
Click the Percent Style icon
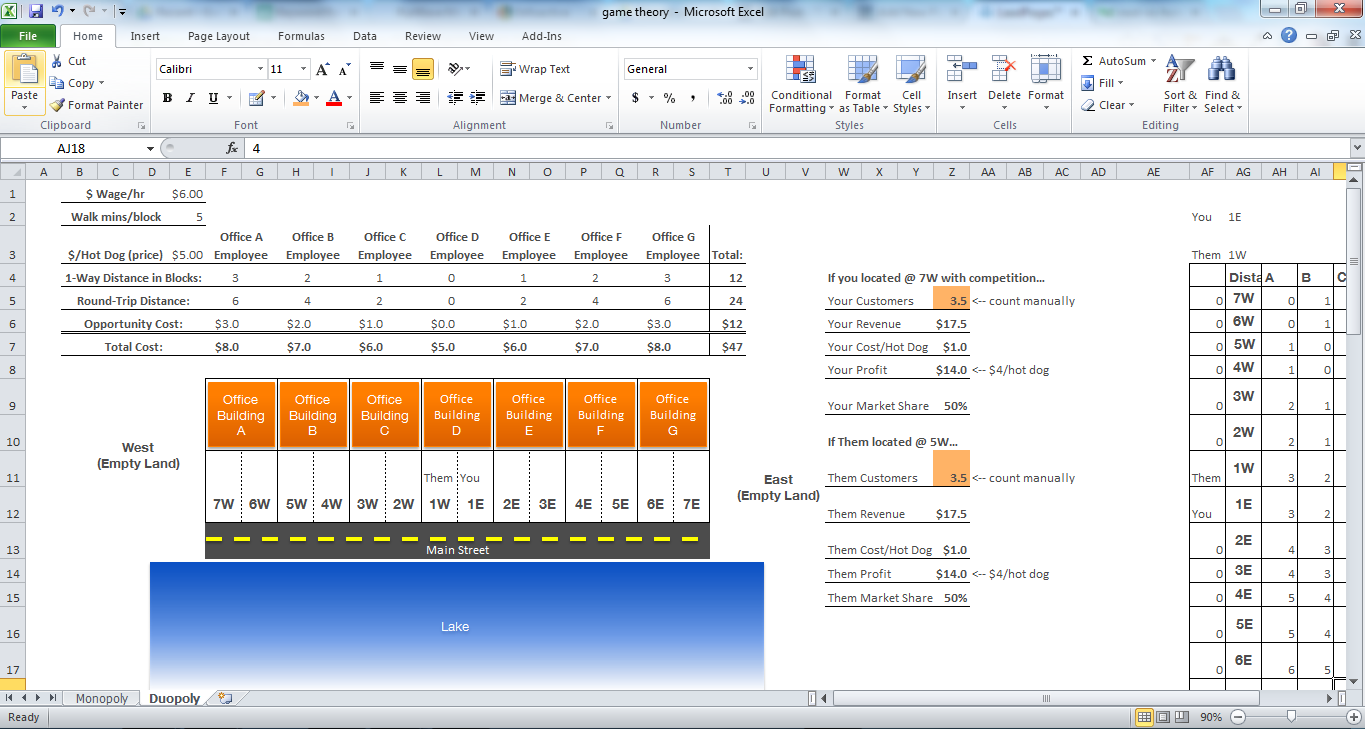670,98
